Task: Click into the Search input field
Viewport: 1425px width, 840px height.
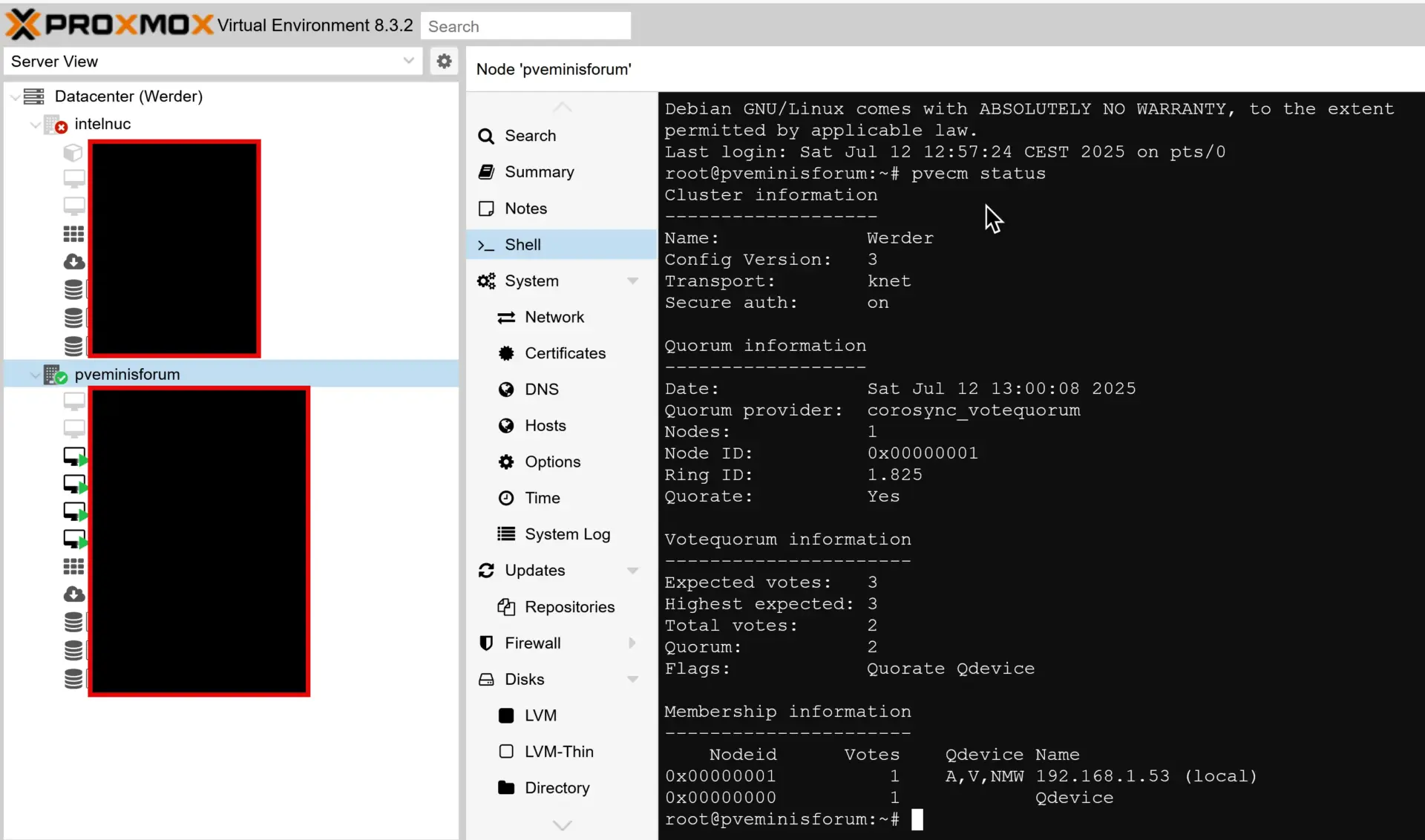Action: (525, 25)
